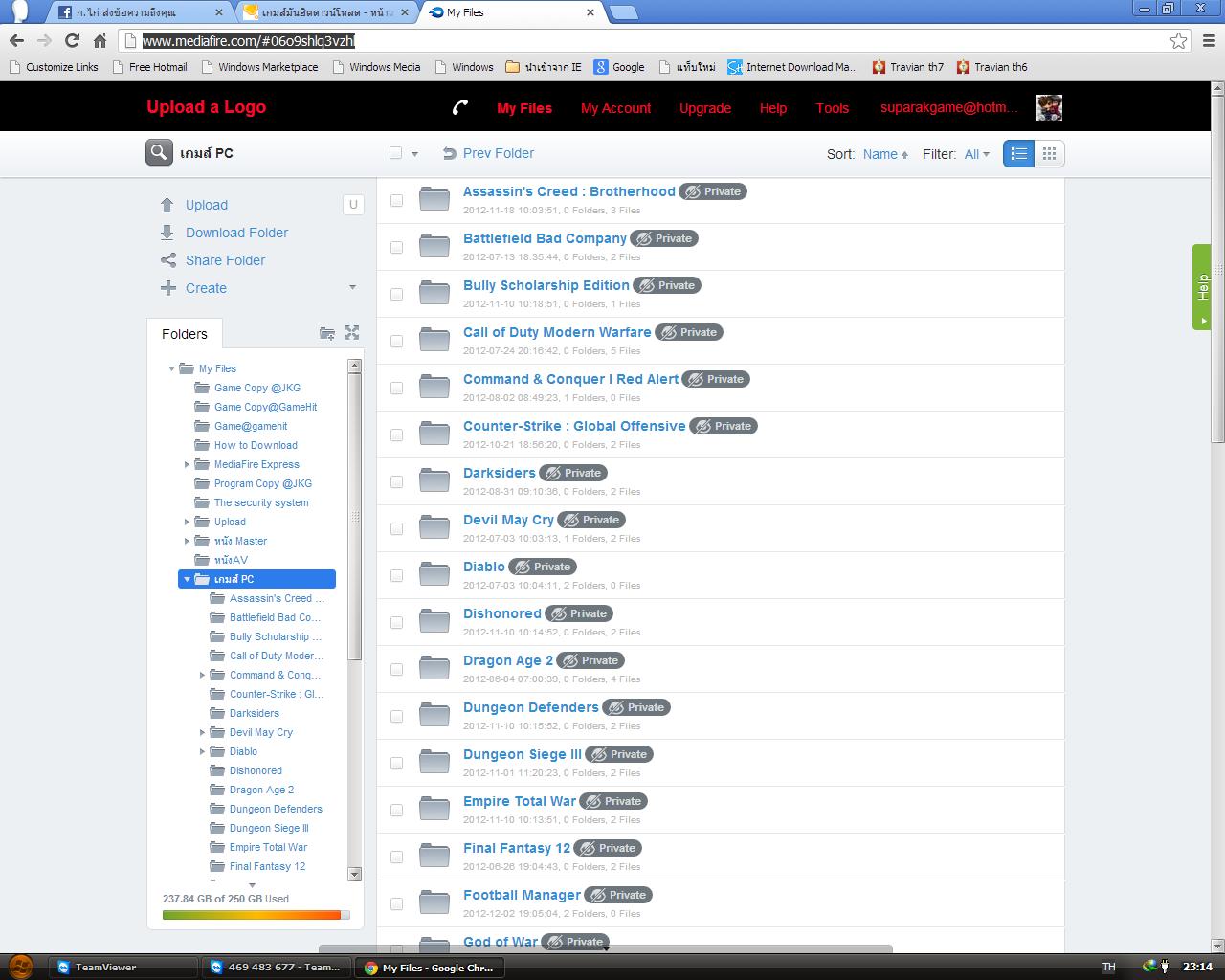Open the select-all dropdown arrow

[x=414, y=154]
